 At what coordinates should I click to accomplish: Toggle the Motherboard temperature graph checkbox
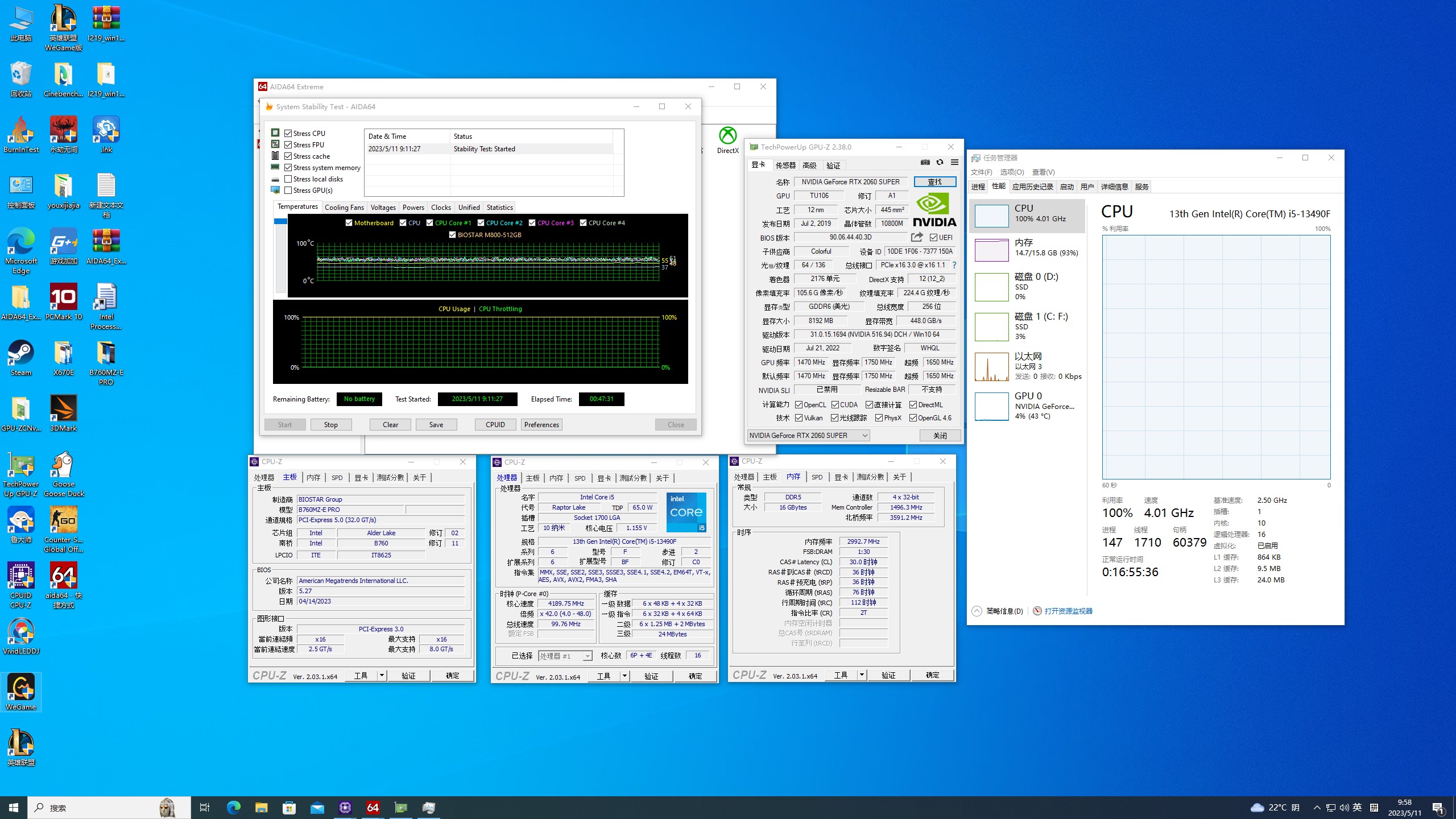tap(349, 223)
